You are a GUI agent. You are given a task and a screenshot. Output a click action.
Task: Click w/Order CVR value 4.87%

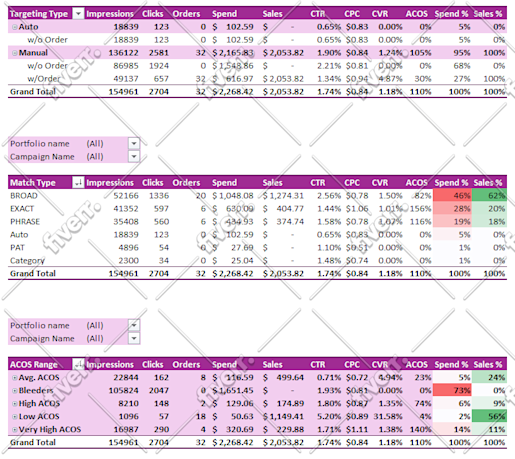390,79
